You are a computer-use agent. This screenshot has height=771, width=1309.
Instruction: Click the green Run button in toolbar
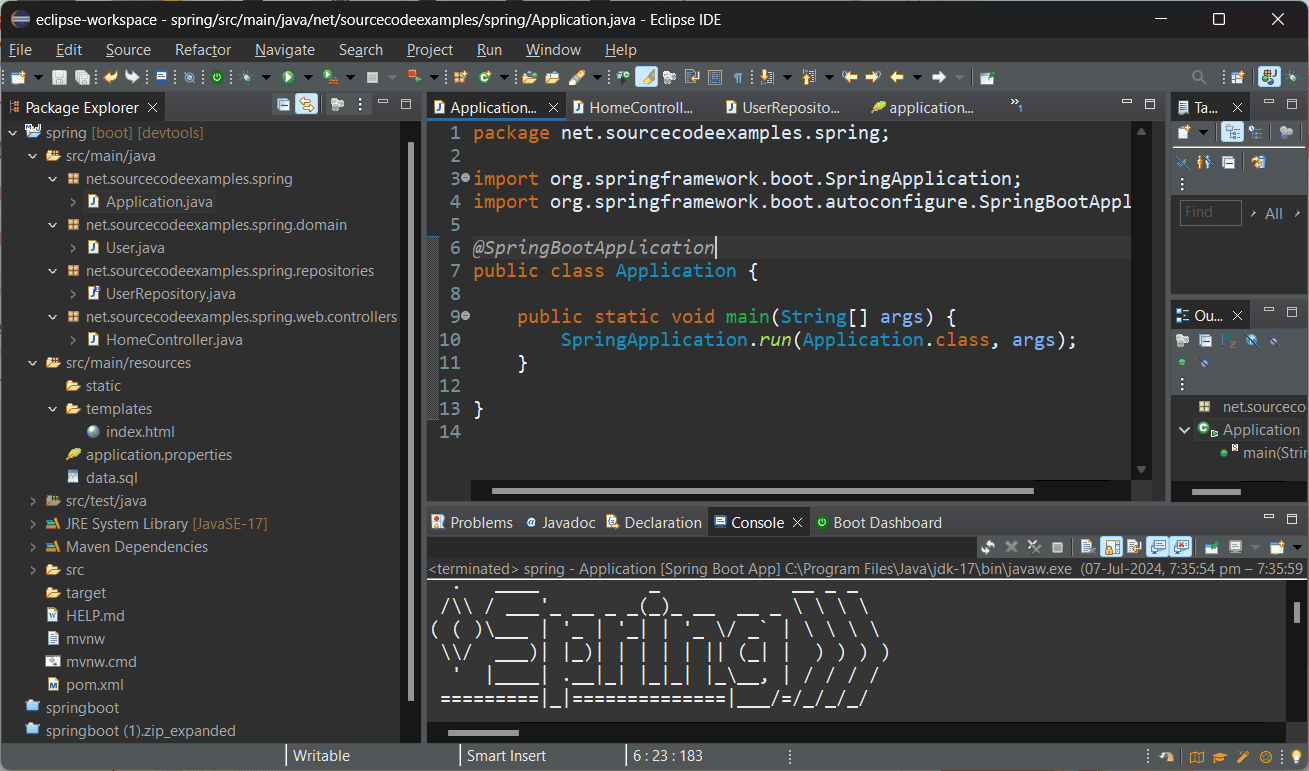[x=288, y=77]
